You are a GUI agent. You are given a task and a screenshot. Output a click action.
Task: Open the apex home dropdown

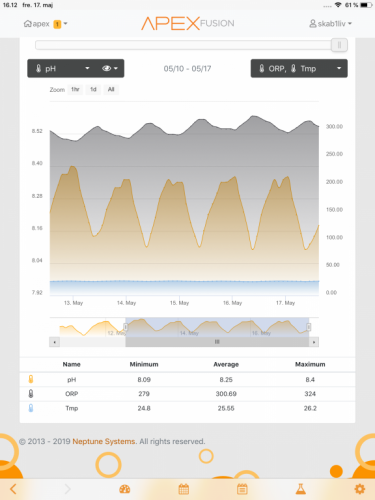(x=45, y=24)
